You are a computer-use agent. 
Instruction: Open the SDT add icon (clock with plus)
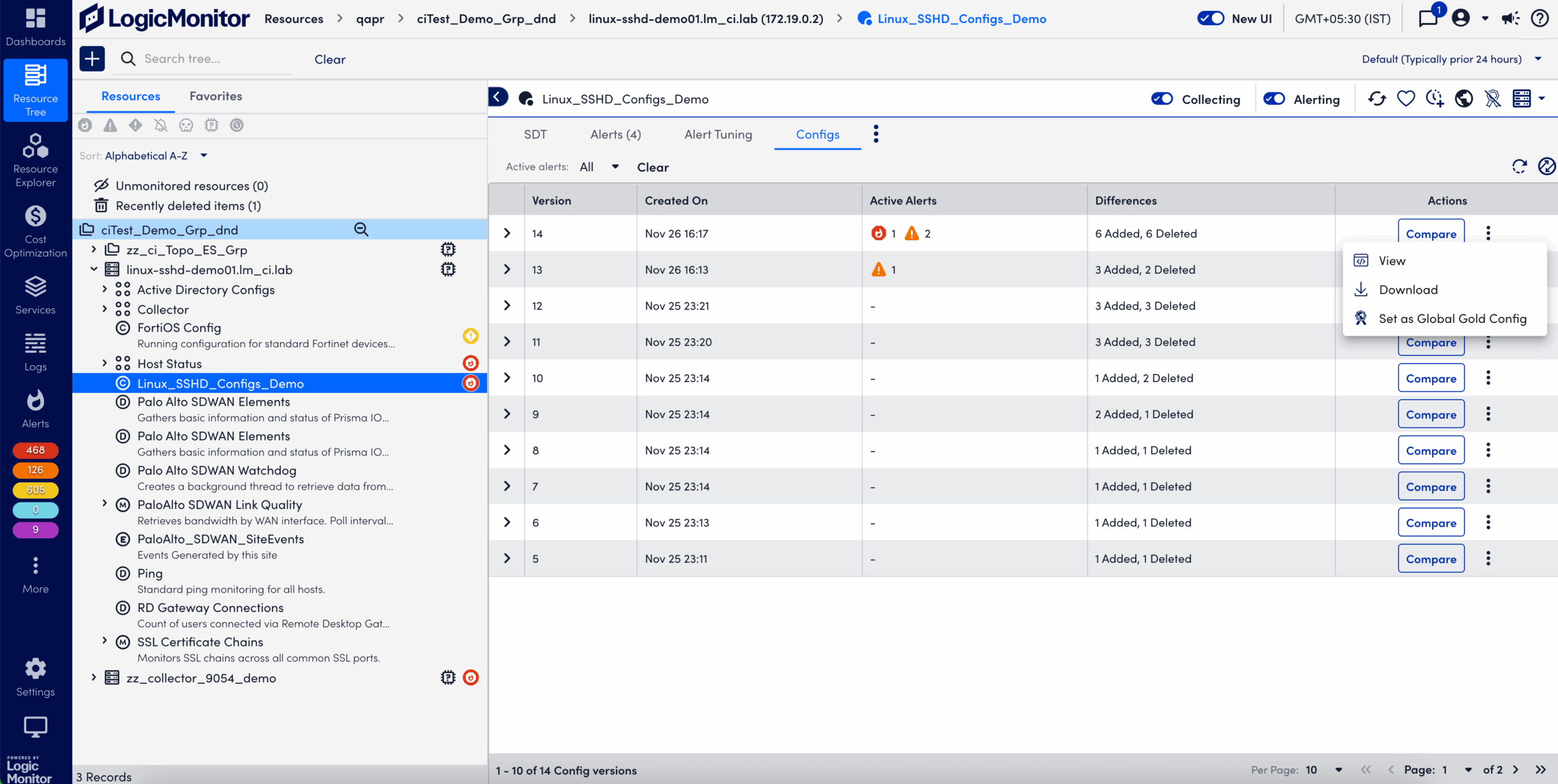[x=1434, y=98]
